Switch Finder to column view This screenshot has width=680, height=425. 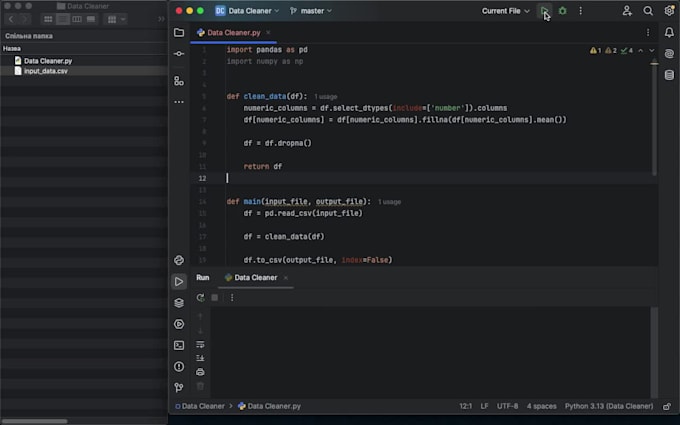77,19
